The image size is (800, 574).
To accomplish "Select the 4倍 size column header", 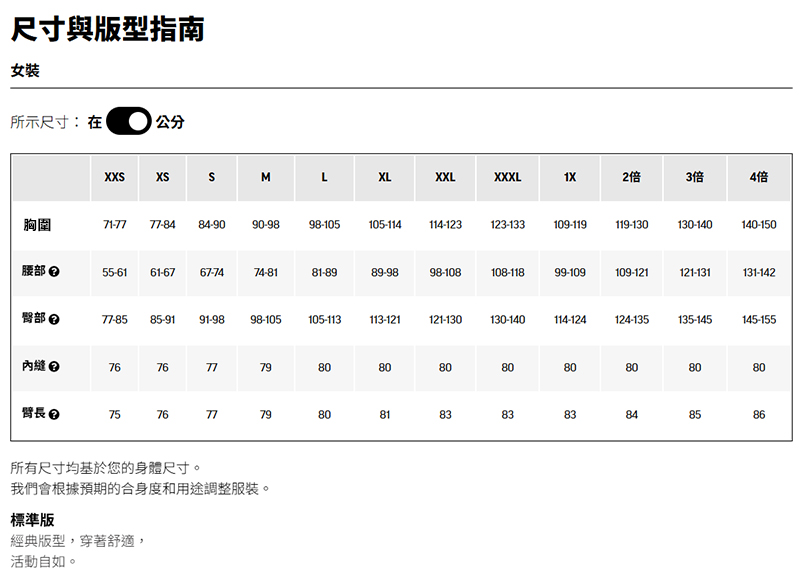I will pyautogui.click(x=759, y=177).
